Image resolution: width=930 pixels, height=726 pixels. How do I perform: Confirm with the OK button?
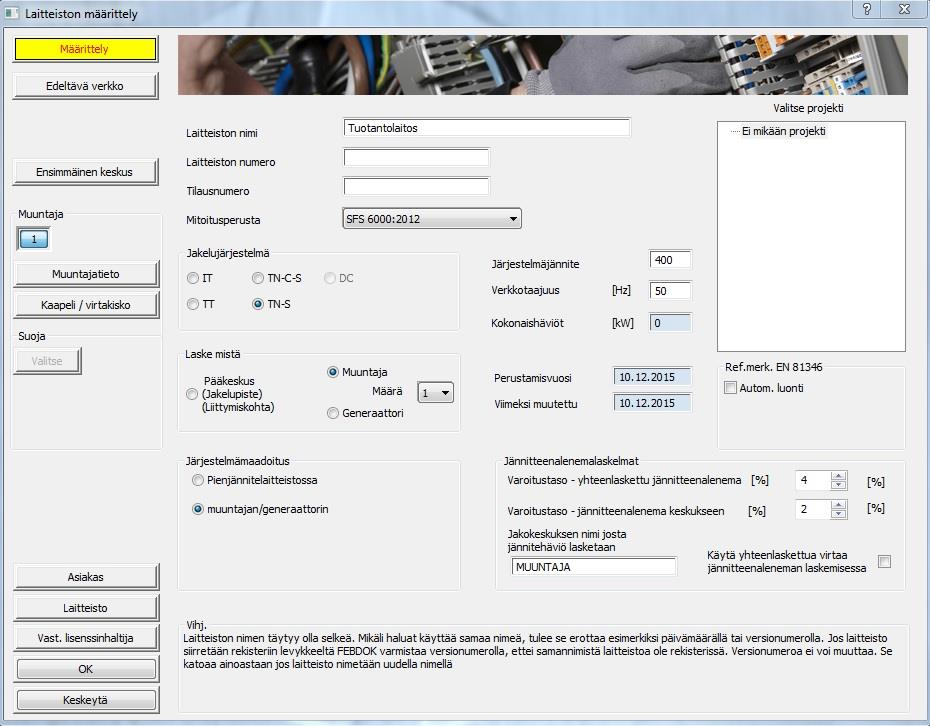[86, 669]
